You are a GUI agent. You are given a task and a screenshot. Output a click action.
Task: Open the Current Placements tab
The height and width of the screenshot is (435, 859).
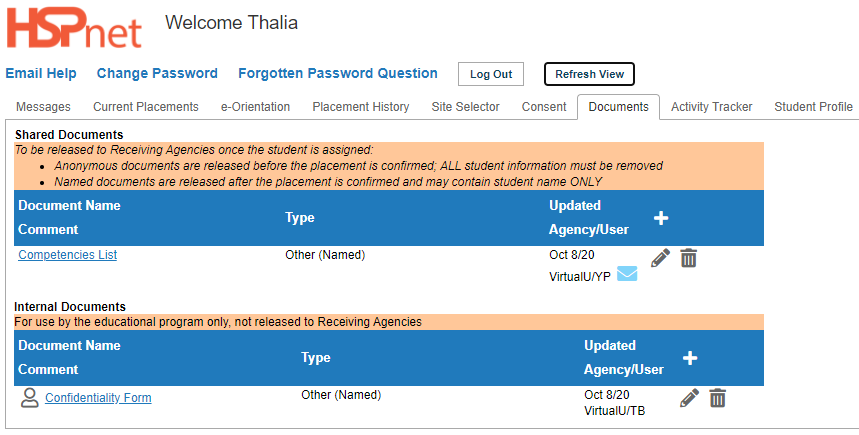pos(146,107)
